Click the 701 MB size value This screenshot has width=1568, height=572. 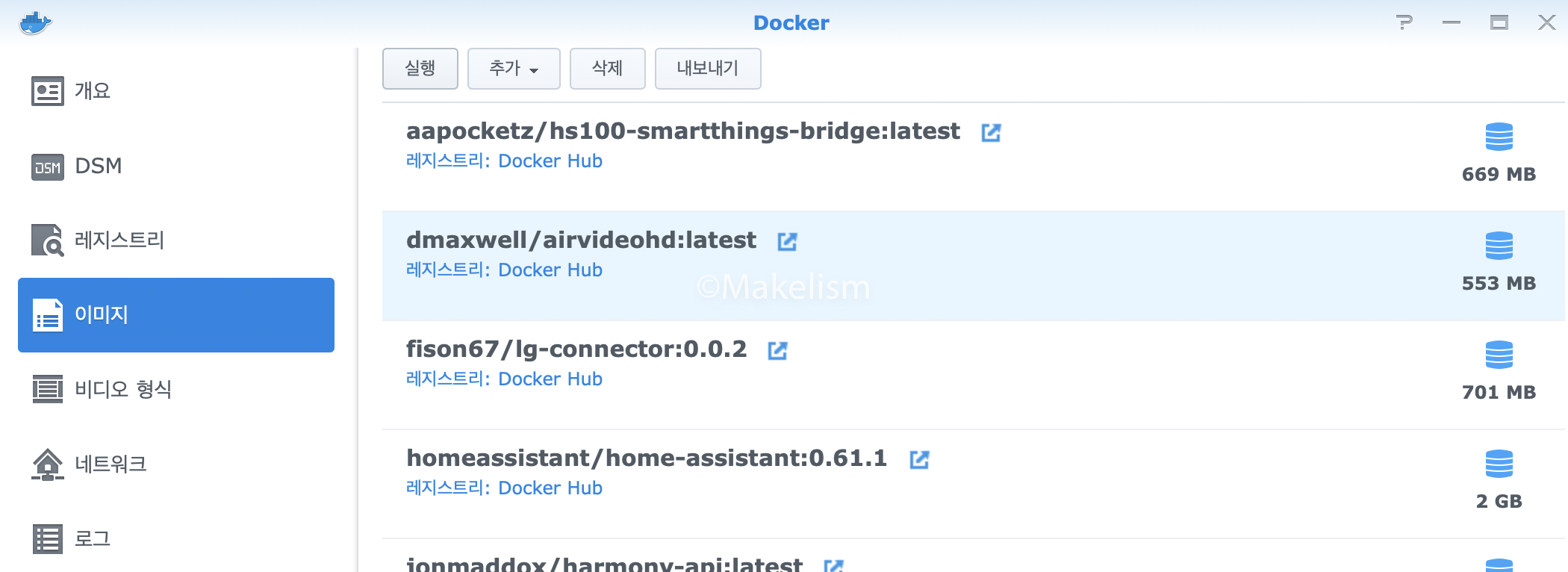[1499, 393]
